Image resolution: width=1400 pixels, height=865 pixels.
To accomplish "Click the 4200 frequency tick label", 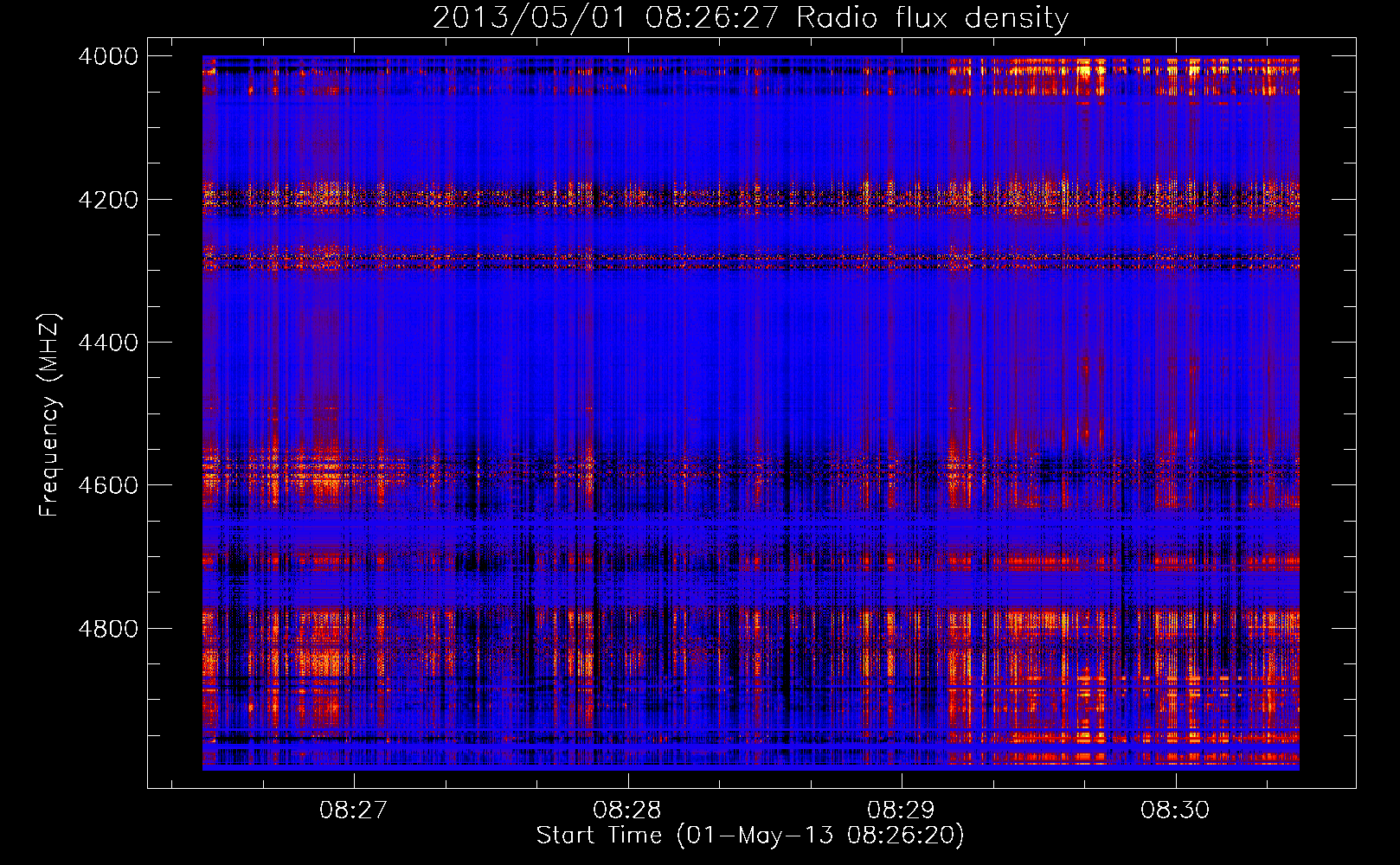I will point(108,200).
